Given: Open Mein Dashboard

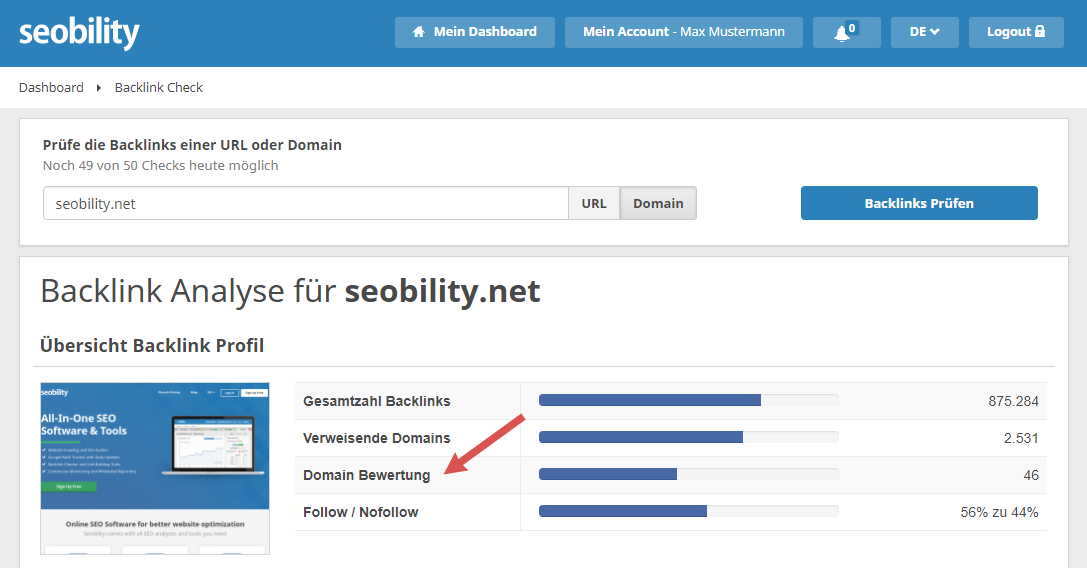Looking at the screenshot, I should pyautogui.click(x=475, y=32).
